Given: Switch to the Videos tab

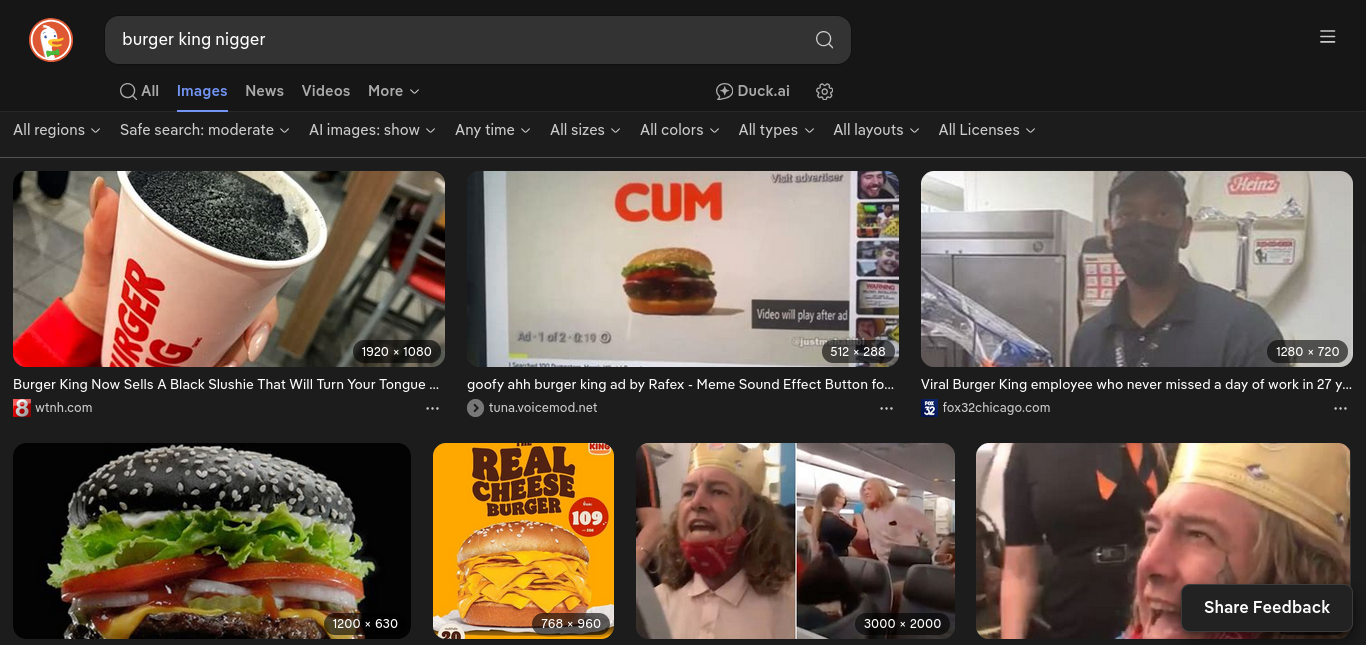Looking at the screenshot, I should coord(326,91).
